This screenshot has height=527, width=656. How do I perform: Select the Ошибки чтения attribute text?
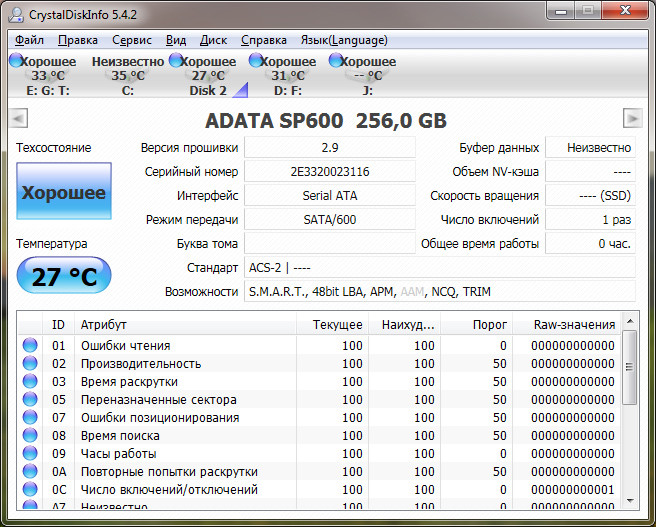(126, 346)
